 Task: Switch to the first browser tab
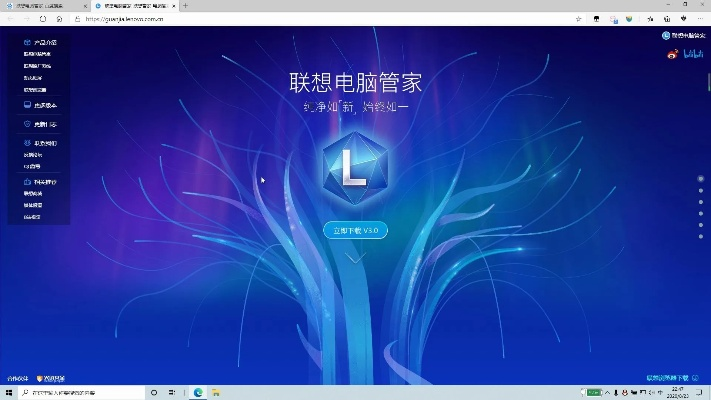(45, 5)
